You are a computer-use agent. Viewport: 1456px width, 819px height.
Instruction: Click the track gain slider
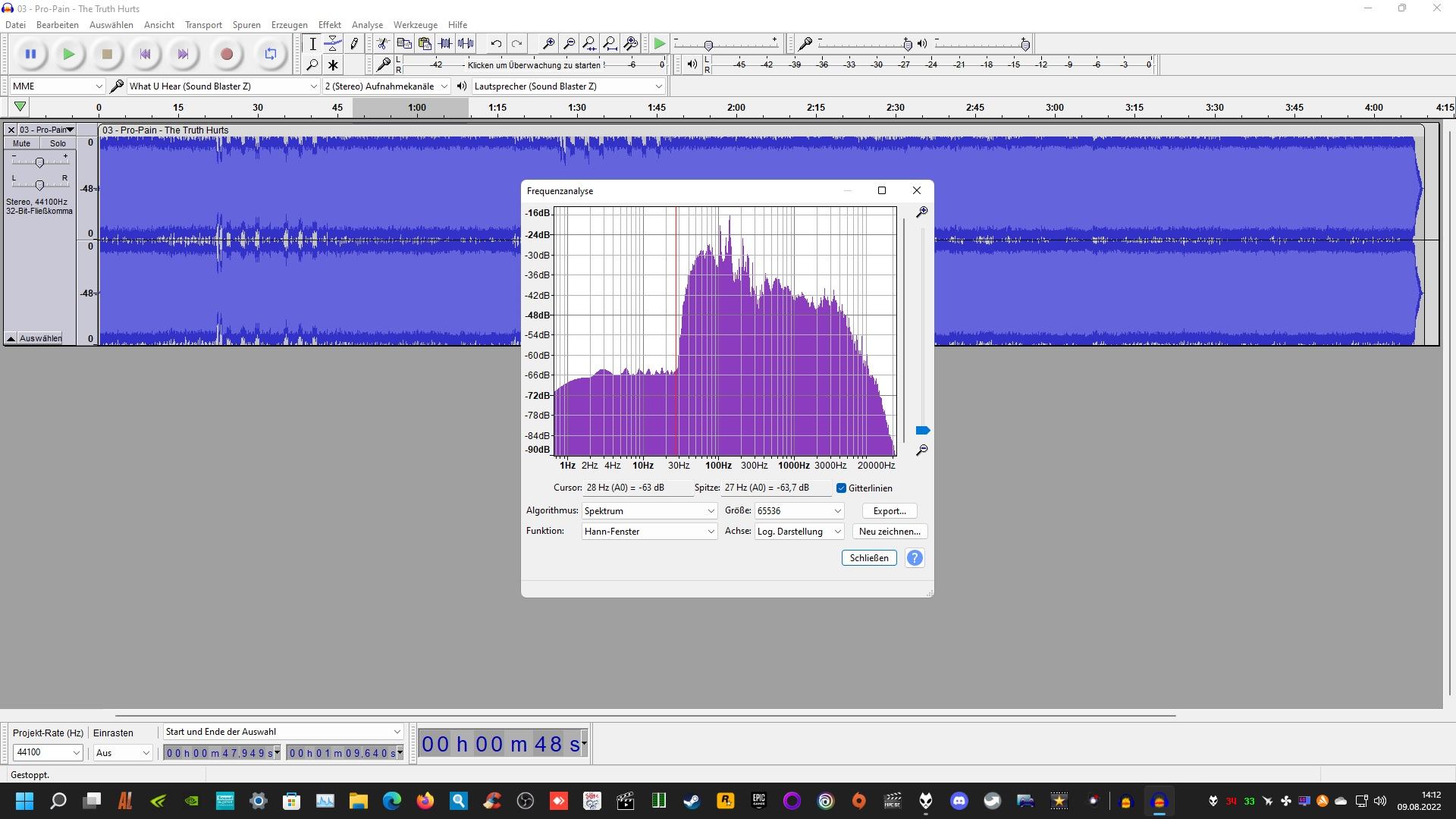click(x=39, y=162)
